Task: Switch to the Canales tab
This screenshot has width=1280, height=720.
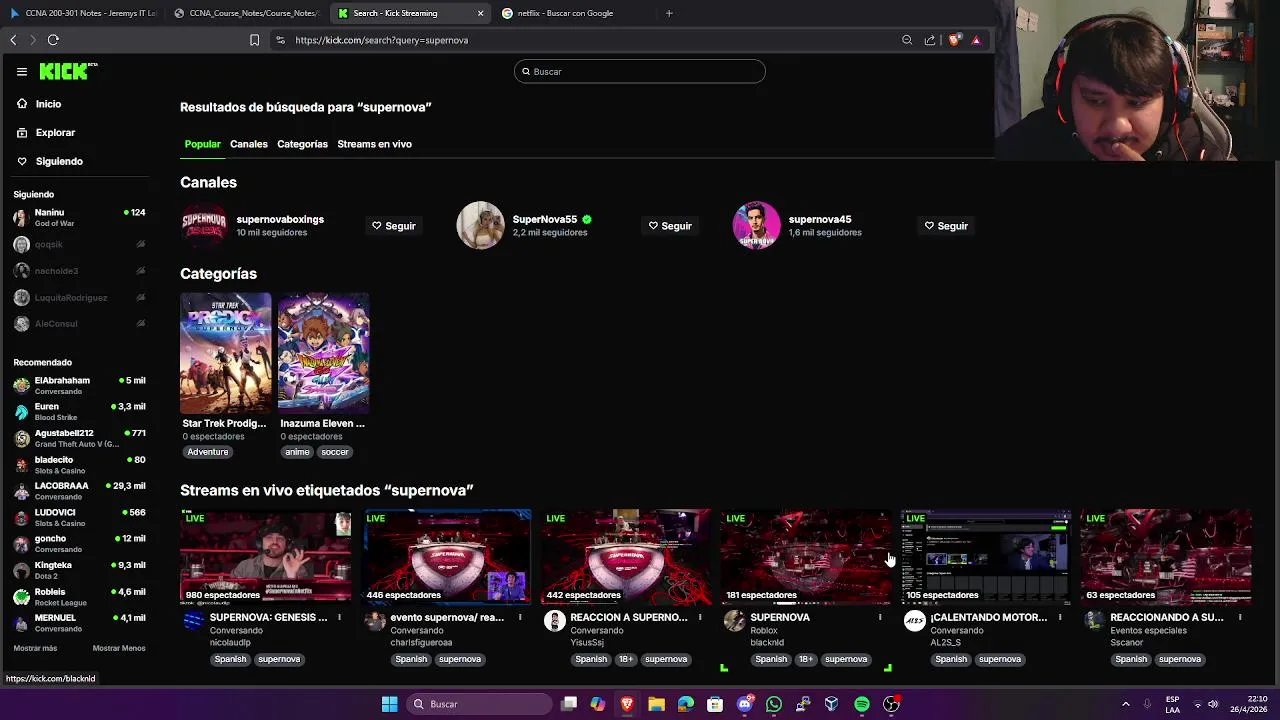Action: coord(249,144)
